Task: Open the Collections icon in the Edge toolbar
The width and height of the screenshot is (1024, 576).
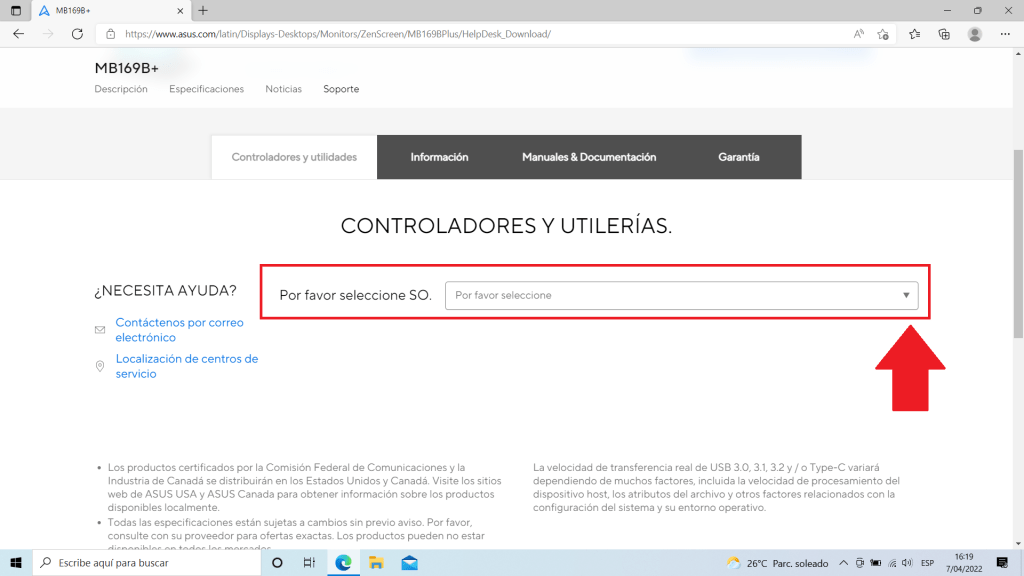Action: pyautogui.click(x=944, y=34)
